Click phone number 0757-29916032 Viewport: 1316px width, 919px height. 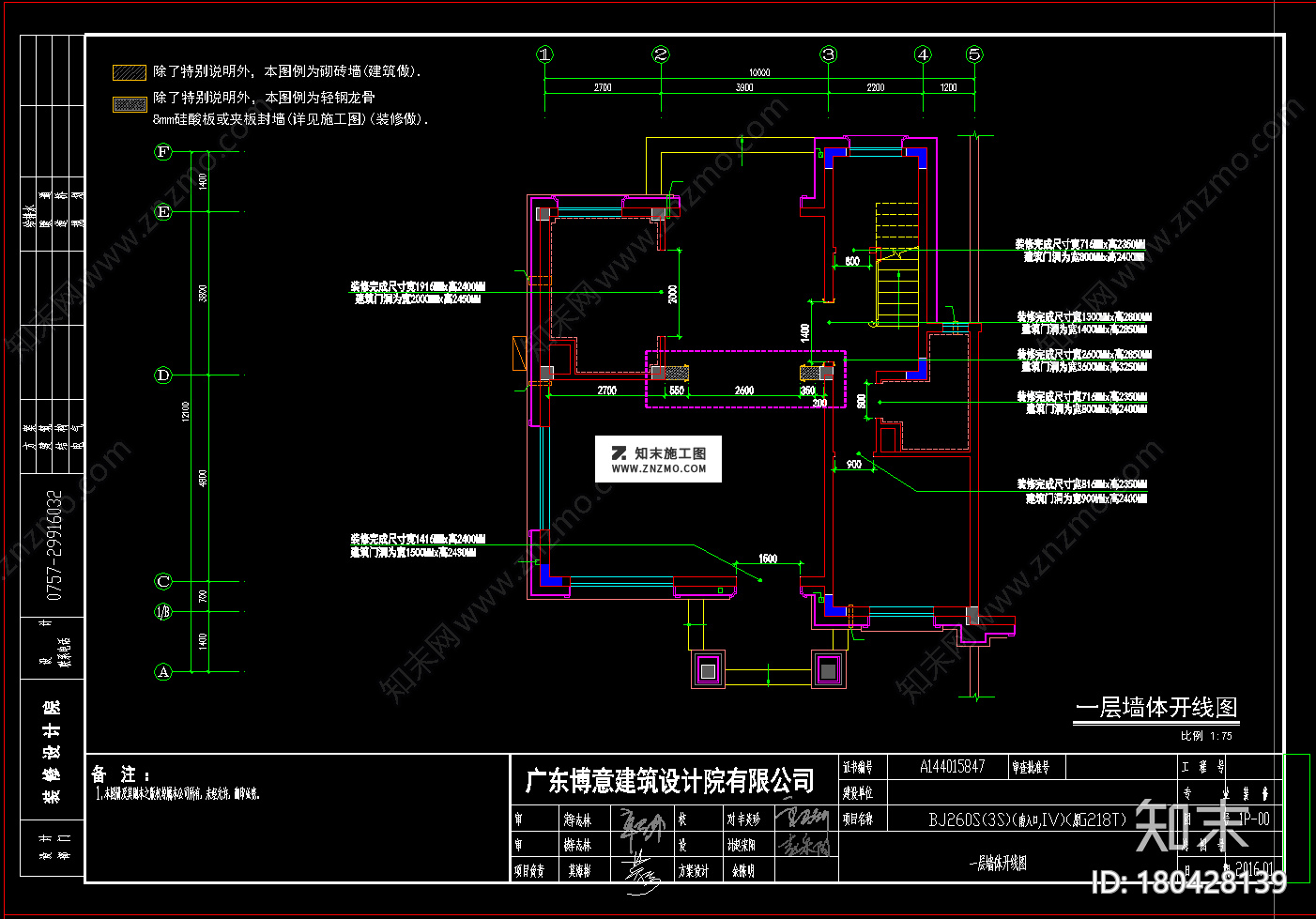[x=54, y=544]
